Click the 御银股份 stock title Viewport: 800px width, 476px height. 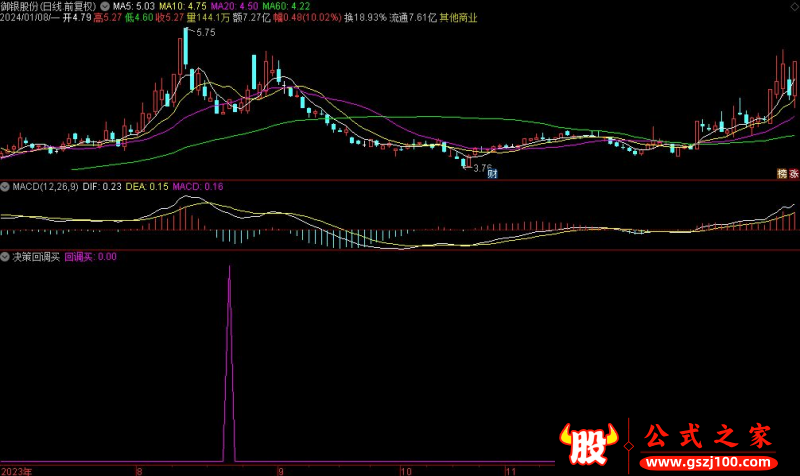[18, 6]
